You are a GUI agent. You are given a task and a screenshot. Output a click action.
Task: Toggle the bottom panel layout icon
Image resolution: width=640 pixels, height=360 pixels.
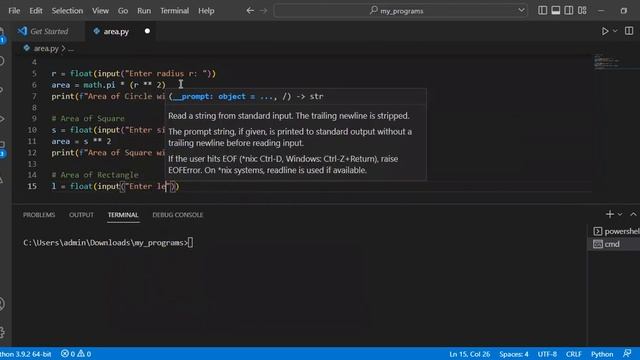pos(556,11)
